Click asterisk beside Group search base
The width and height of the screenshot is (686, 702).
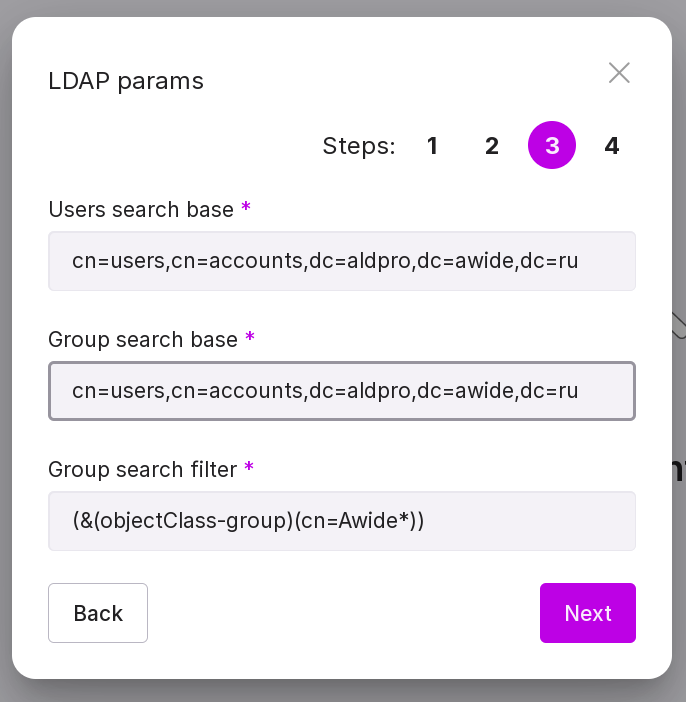tap(250, 338)
